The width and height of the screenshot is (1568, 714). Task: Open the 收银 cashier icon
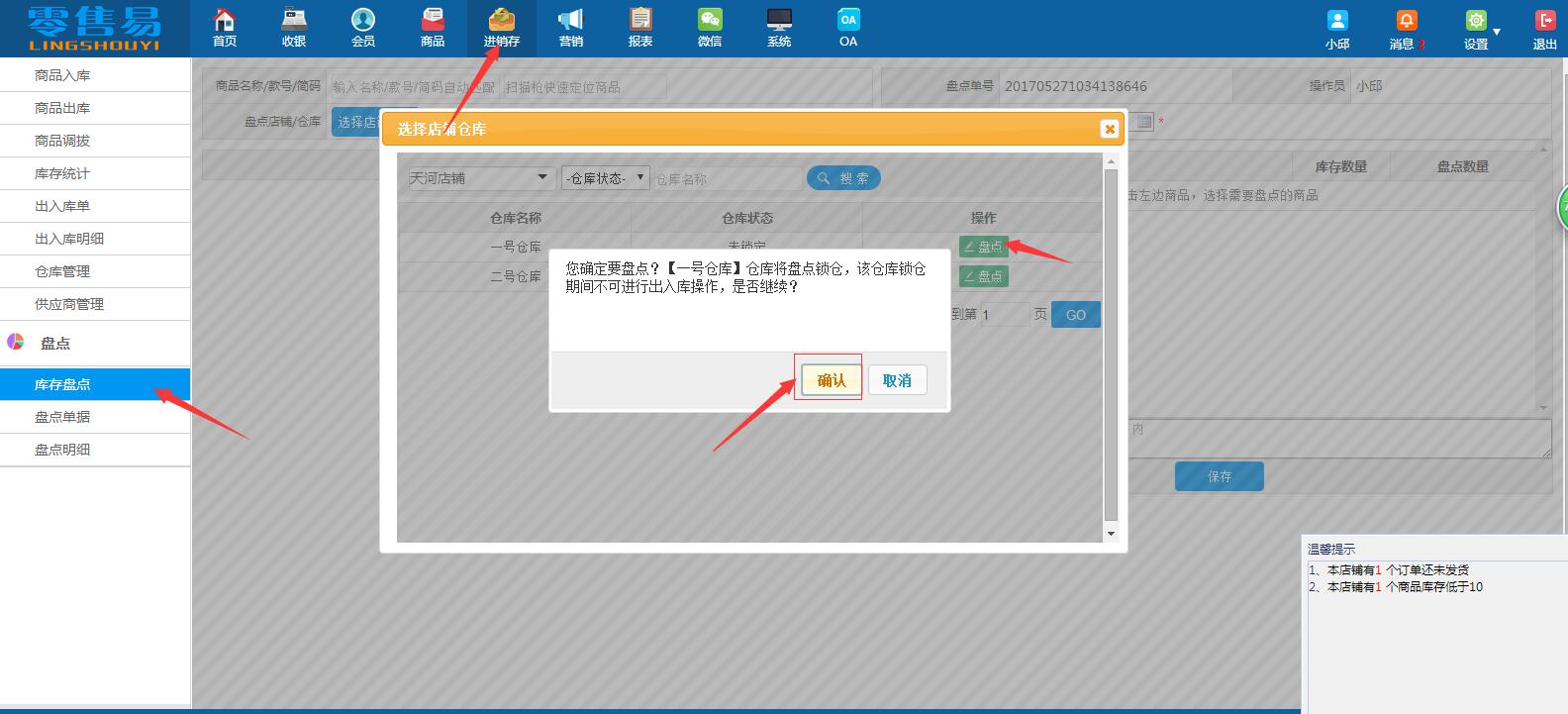[294, 20]
